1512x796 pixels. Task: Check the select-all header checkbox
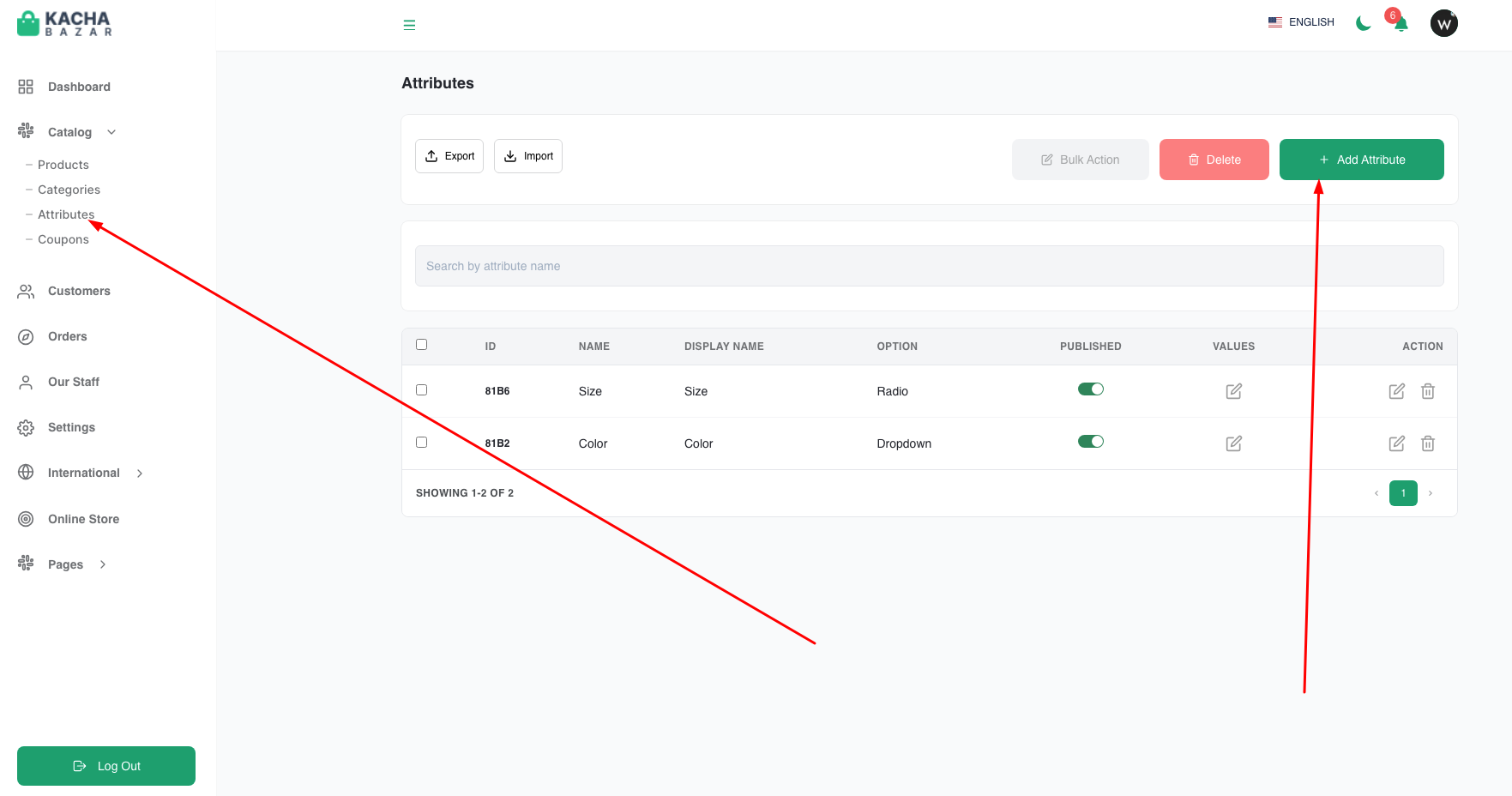tap(421, 344)
